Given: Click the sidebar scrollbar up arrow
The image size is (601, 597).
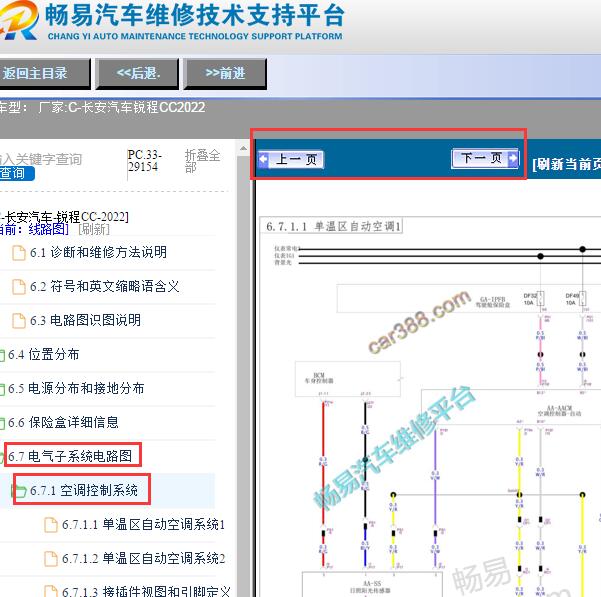Looking at the screenshot, I should tap(243, 148).
